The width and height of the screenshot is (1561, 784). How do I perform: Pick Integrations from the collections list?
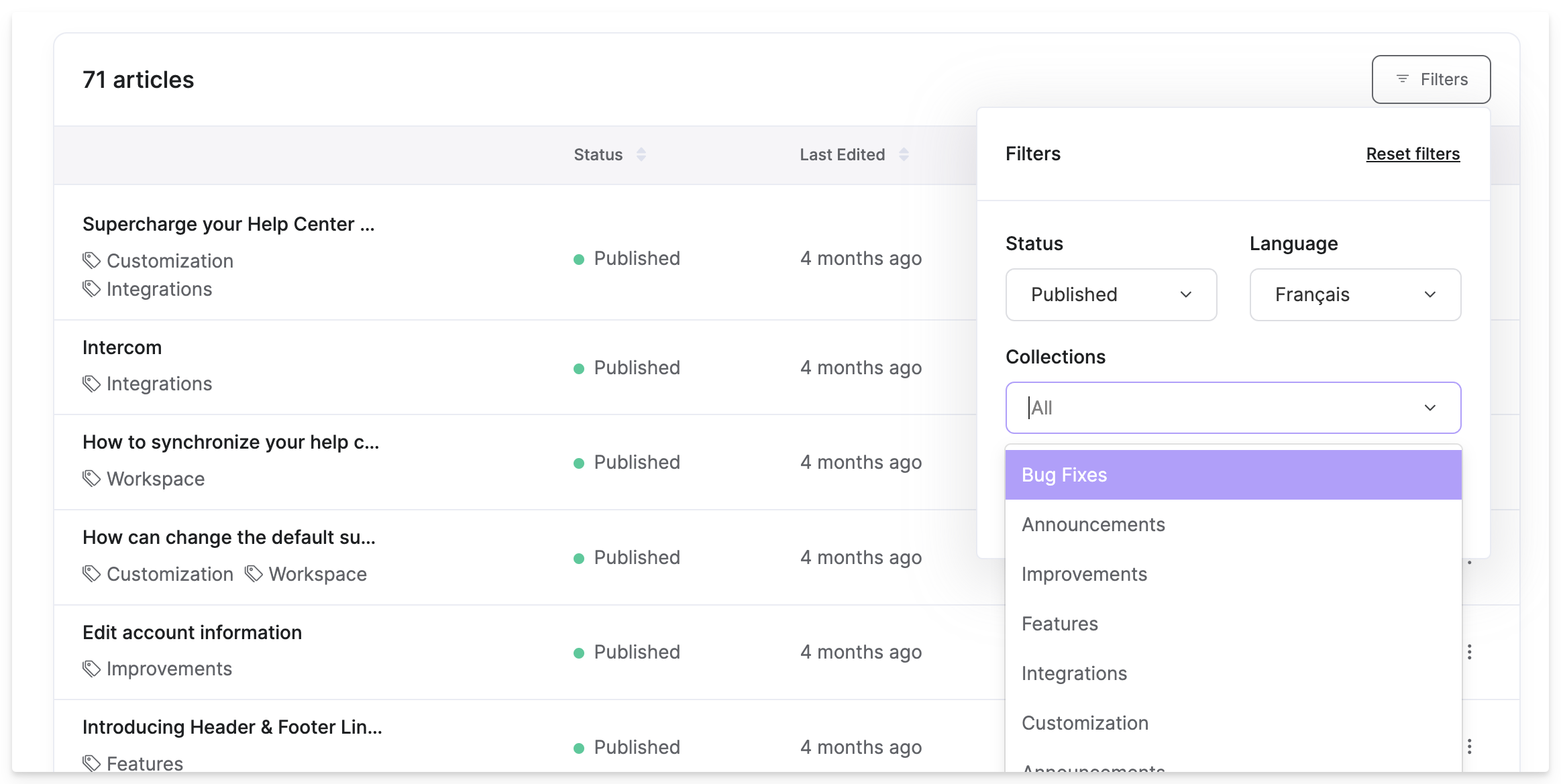point(1233,673)
